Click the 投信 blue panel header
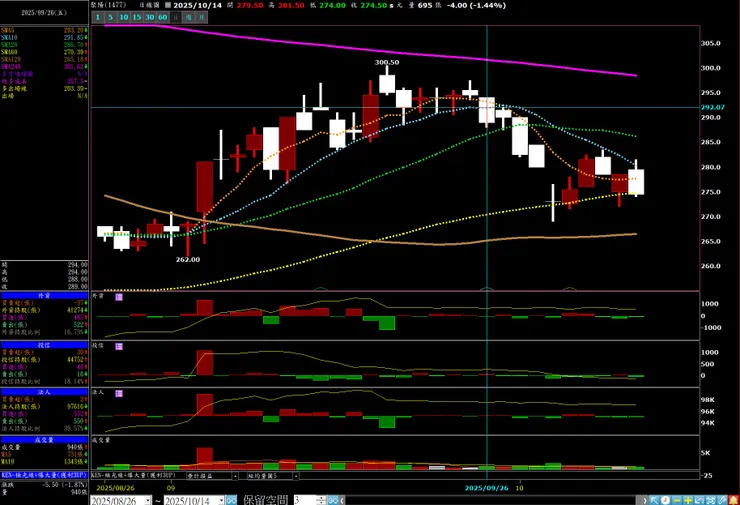Image resolution: width=740 pixels, height=505 pixels. [44, 345]
